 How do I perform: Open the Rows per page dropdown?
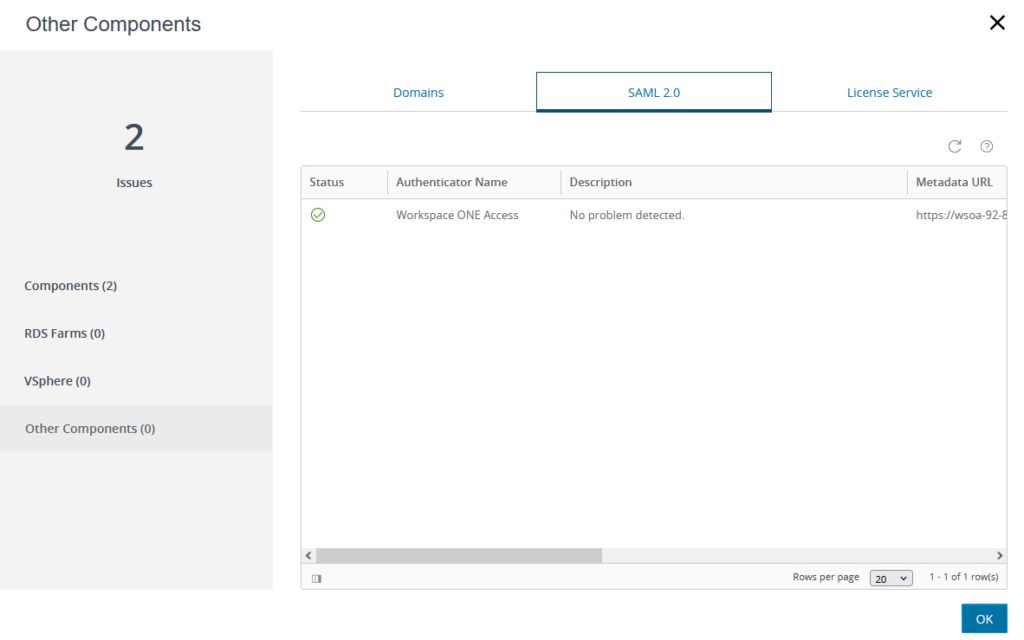coord(890,578)
